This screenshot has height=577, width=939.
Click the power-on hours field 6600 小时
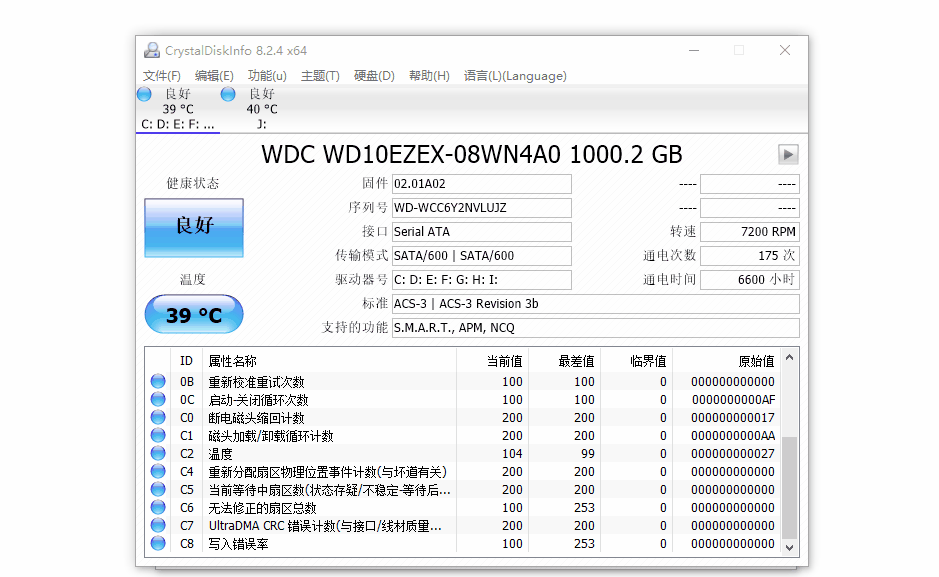point(750,280)
